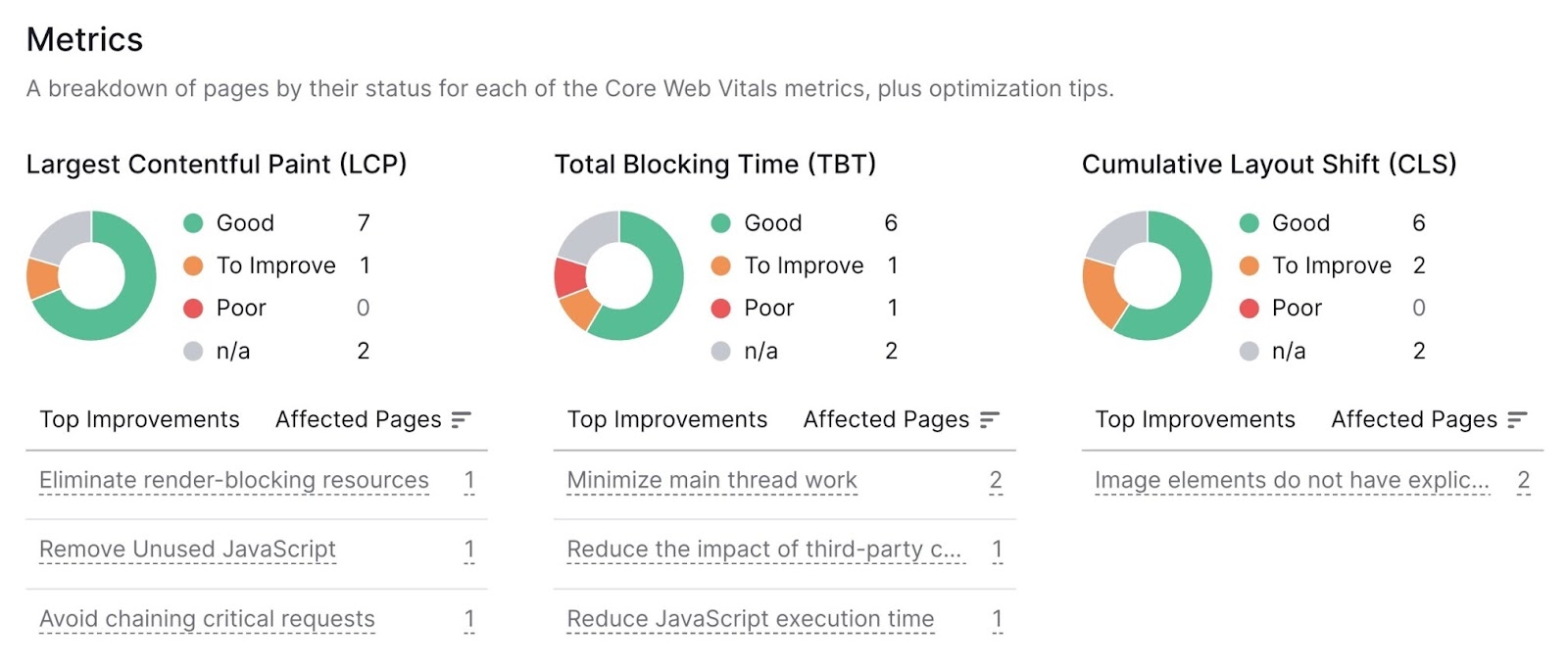Toggle the Good legend entry for TBT chart
The width and height of the screenshot is (1568, 669).
[x=773, y=222]
